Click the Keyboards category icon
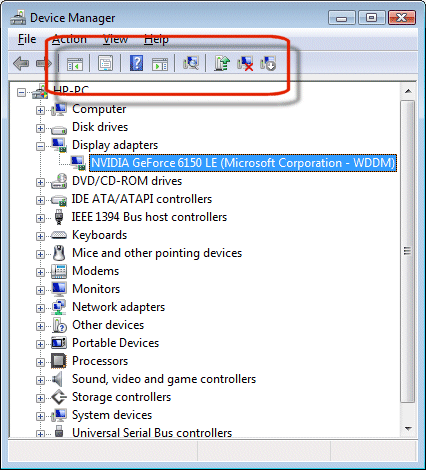 [59, 235]
